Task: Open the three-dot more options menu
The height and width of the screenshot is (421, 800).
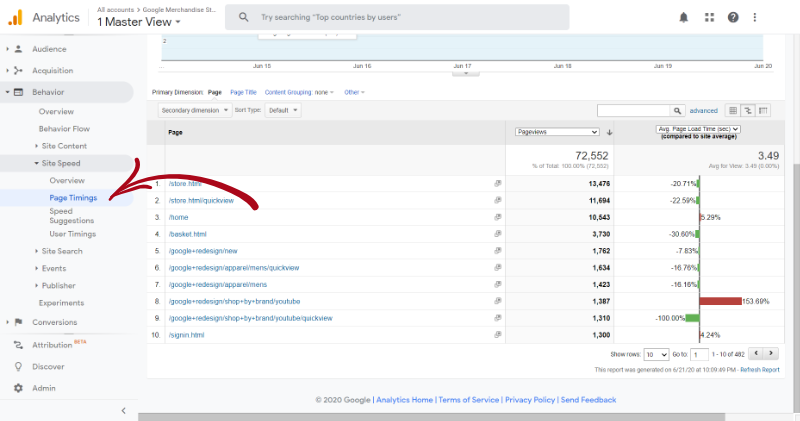Action: (755, 17)
